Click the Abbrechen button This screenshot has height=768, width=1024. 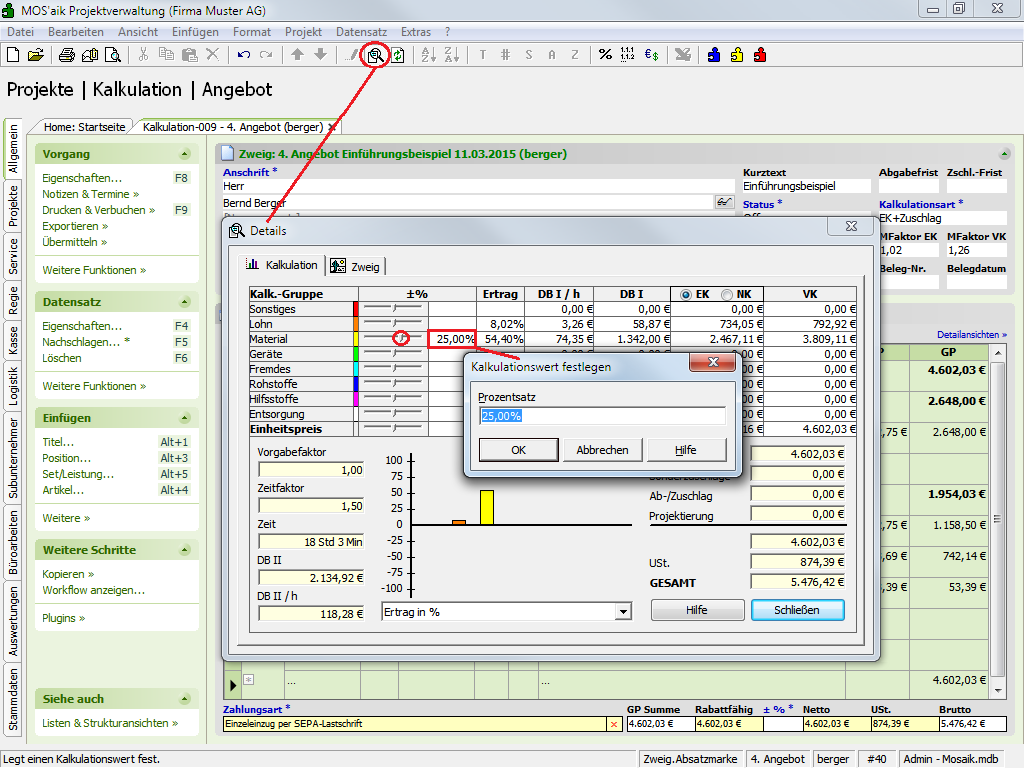[602, 450]
